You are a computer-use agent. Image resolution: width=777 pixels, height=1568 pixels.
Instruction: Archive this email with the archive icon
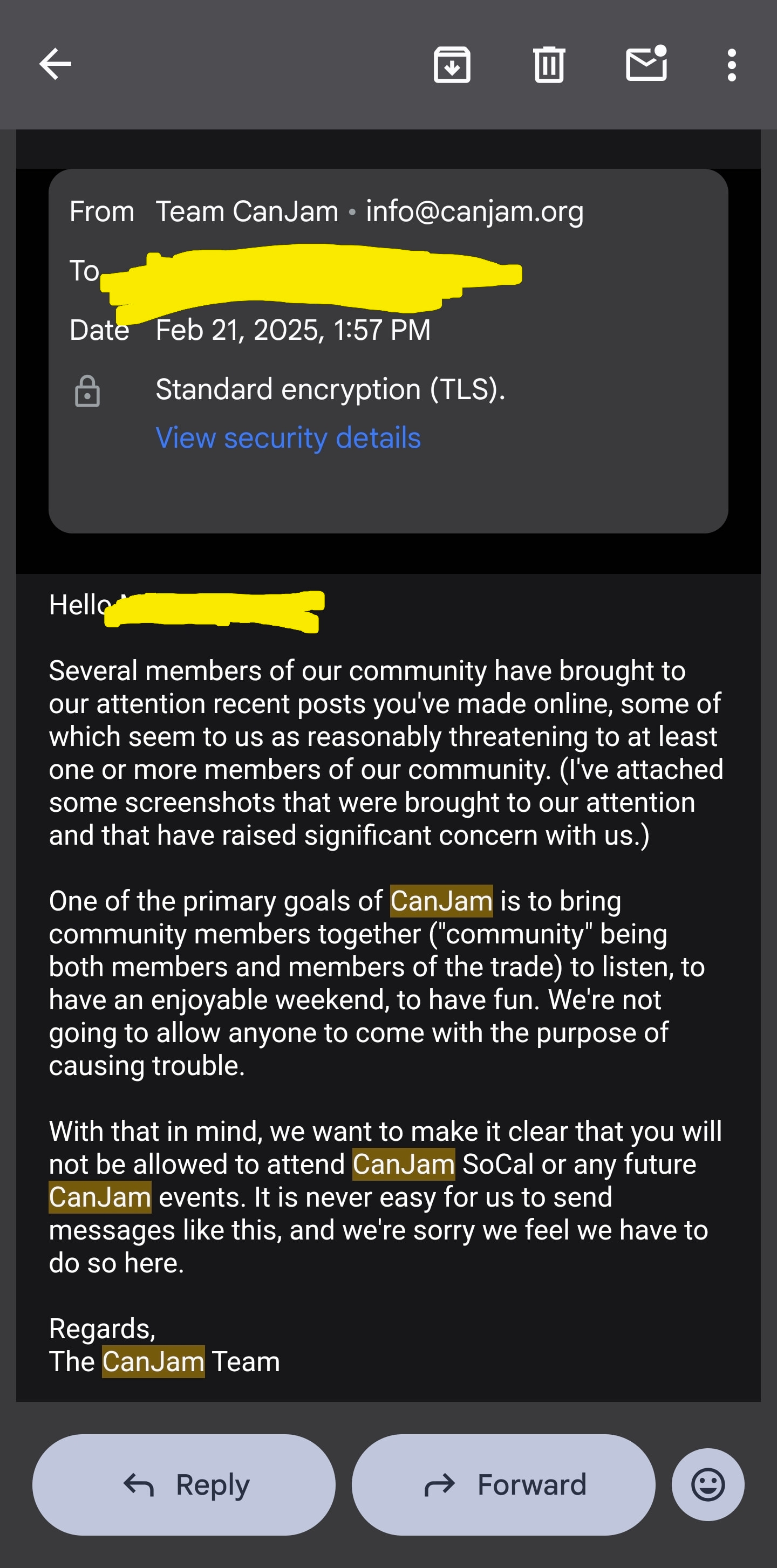[x=452, y=65]
